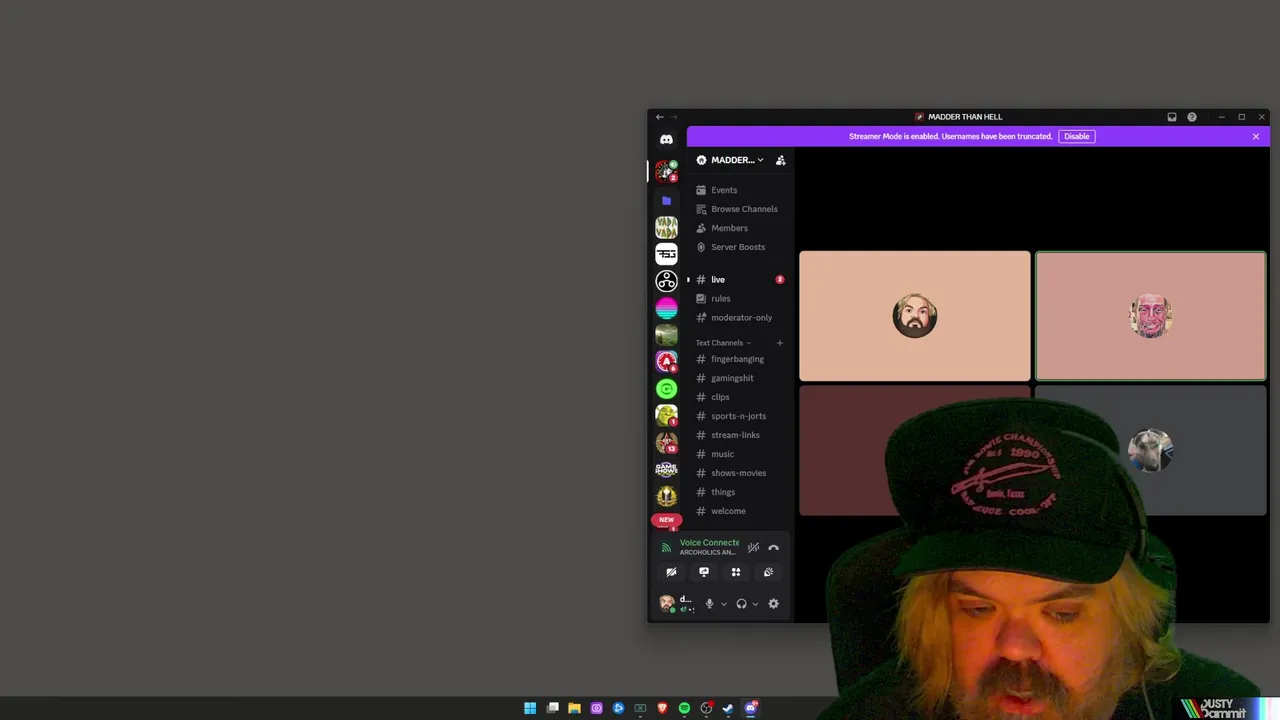Dismiss the Streamer Mode banner

point(1256,136)
